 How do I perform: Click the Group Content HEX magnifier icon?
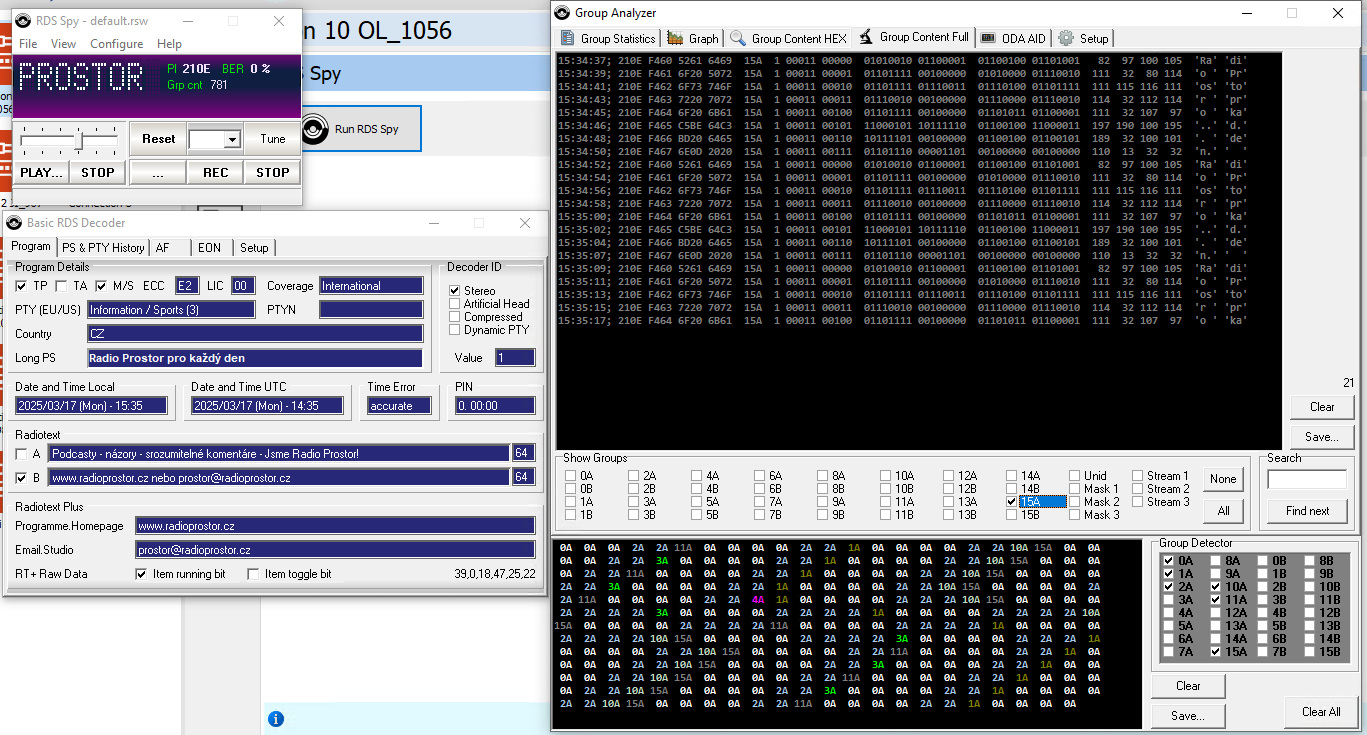click(738, 38)
